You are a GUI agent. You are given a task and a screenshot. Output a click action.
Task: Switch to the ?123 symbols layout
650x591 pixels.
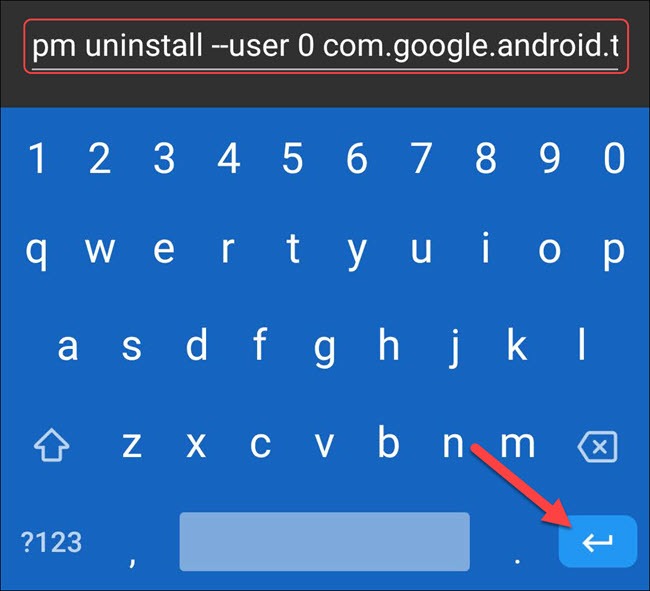tap(51, 542)
